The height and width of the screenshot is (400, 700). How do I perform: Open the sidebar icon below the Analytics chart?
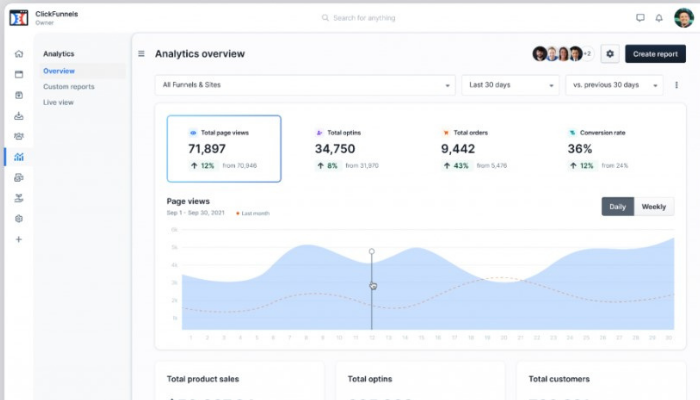coord(19,177)
